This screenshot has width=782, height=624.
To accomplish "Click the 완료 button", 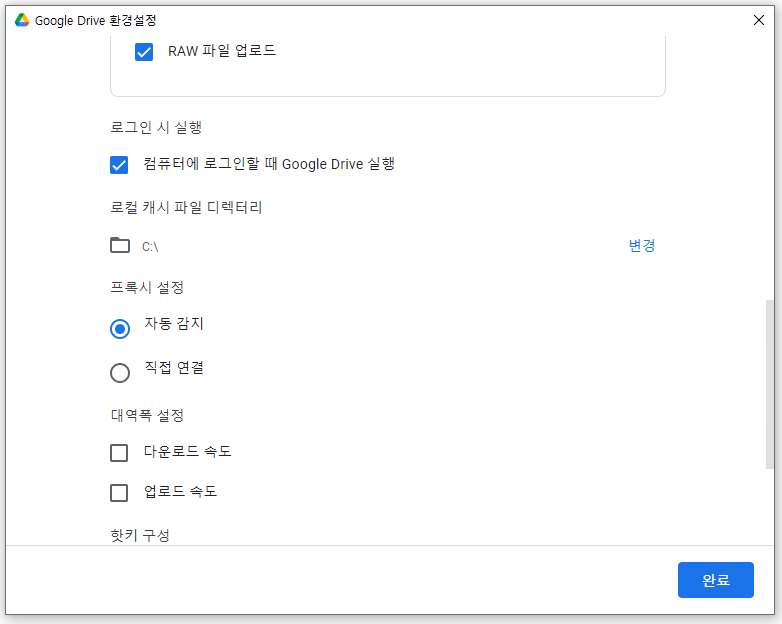I will tap(716, 580).
